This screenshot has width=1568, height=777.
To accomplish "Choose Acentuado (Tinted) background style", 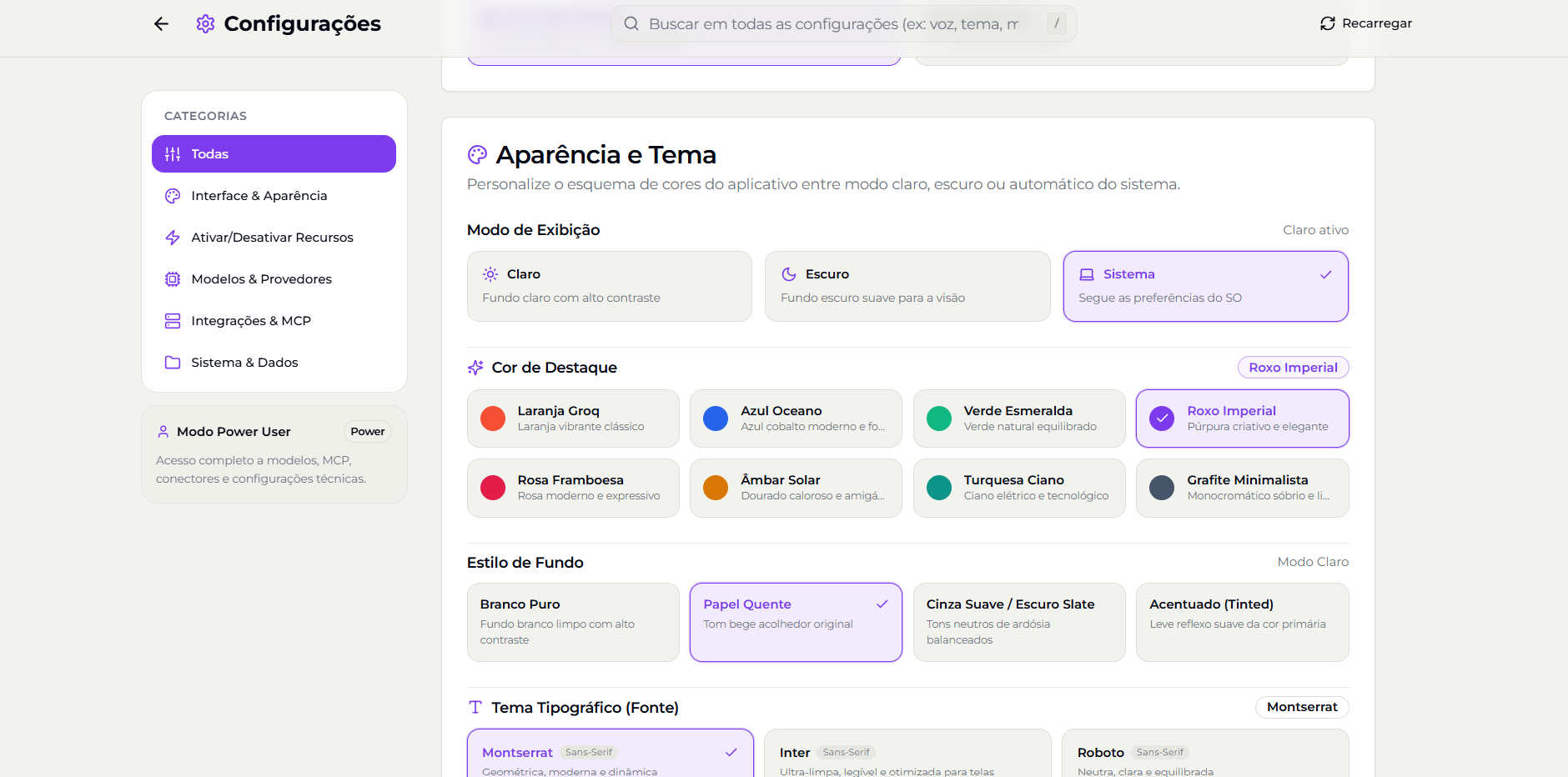I will [x=1243, y=622].
